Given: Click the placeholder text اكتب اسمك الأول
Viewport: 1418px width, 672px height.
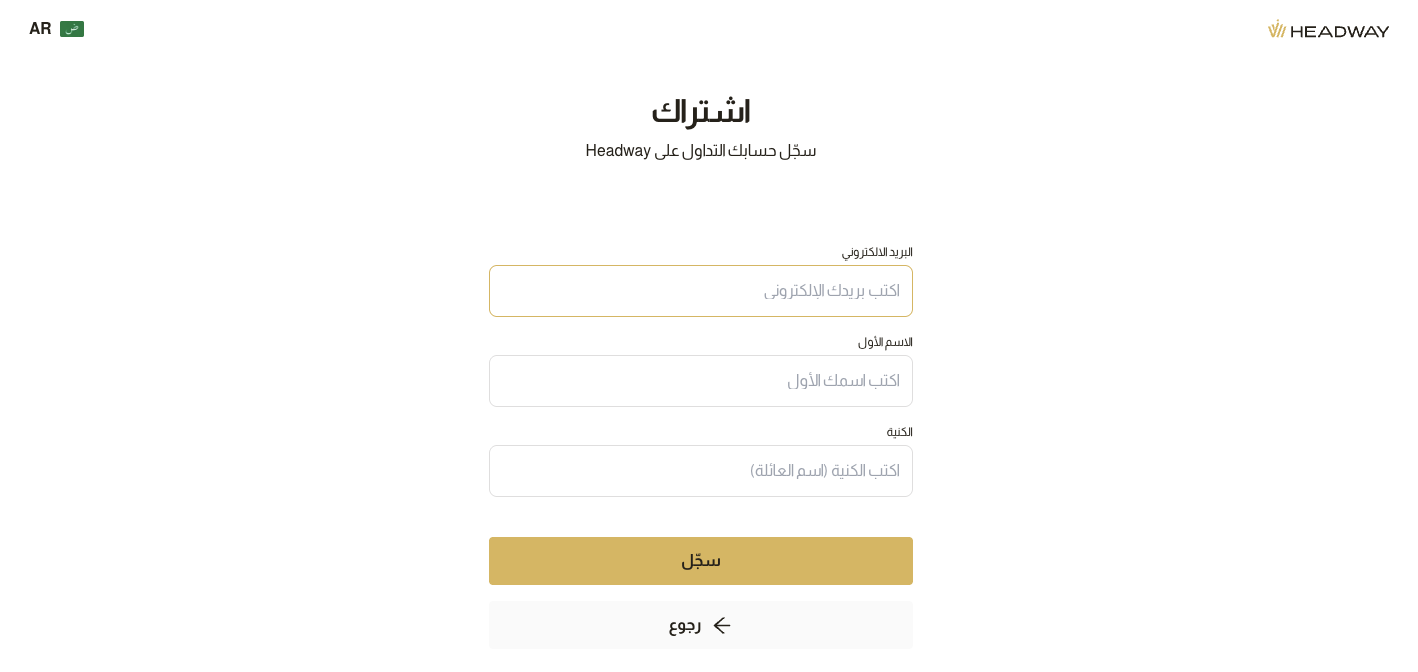Looking at the screenshot, I should (x=843, y=381).
